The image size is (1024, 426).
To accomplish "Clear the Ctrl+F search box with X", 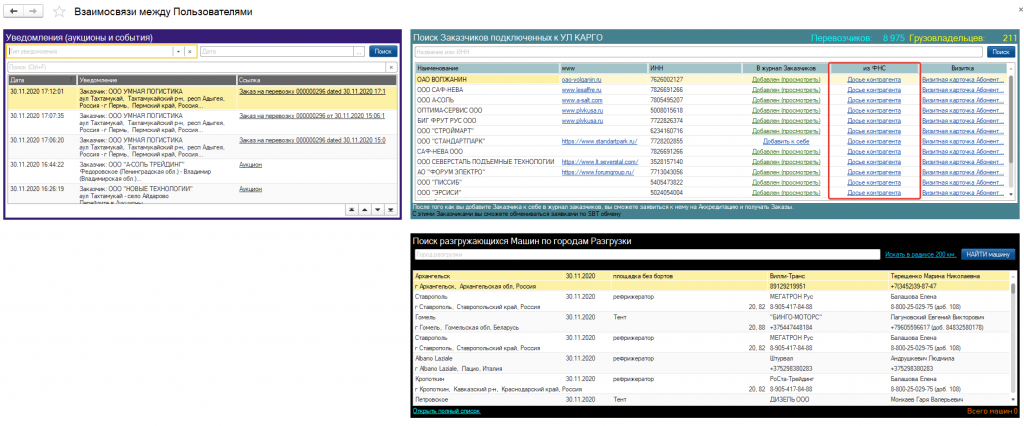I will 391,67.
